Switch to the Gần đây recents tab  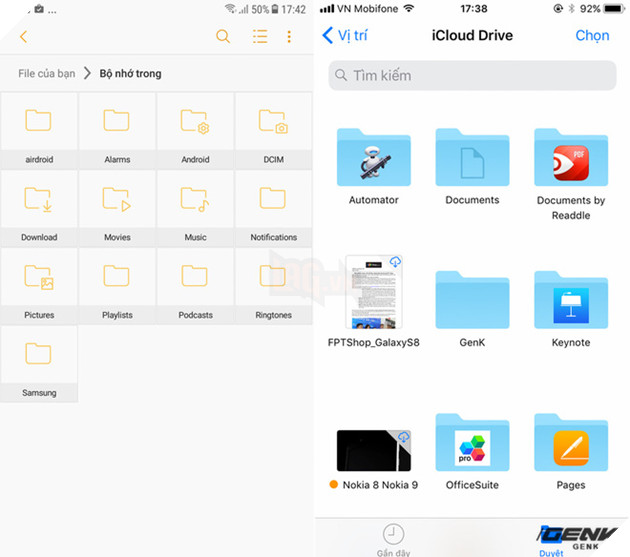(393, 540)
